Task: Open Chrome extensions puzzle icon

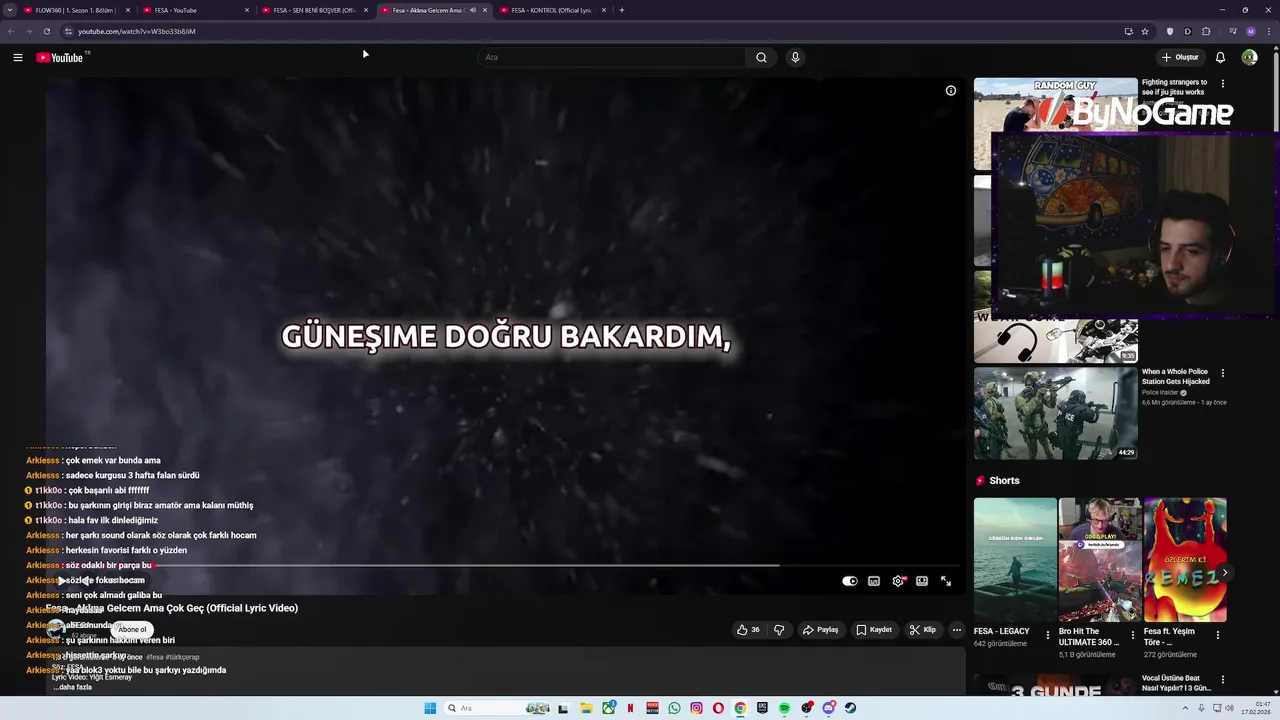Action: tap(1206, 31)
